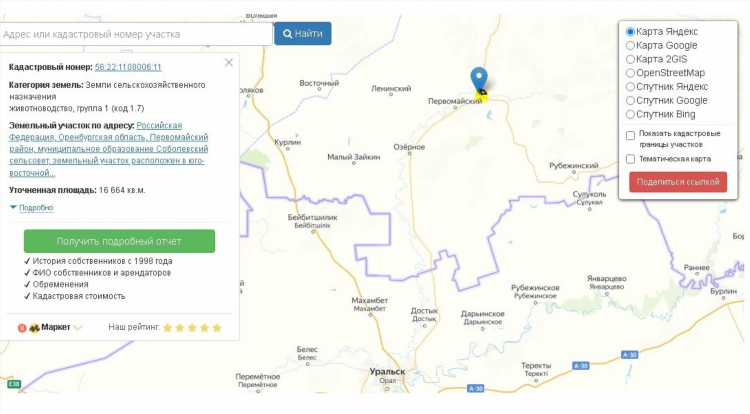Click the Первомайский town label

(x=455, y=101)
